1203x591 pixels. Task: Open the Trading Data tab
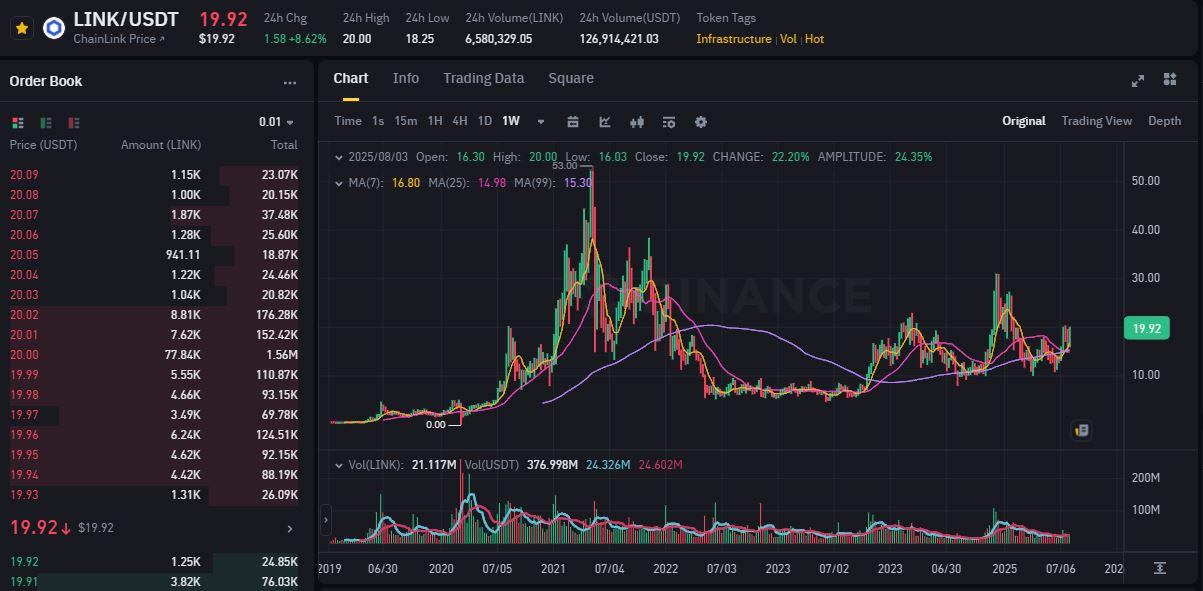[484, 78]
